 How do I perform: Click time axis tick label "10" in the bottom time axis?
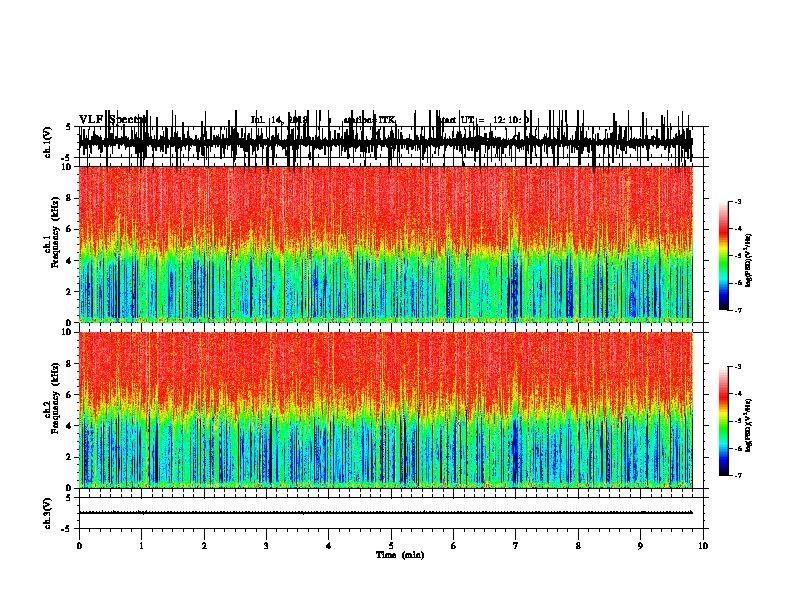(x=703, y=546)
